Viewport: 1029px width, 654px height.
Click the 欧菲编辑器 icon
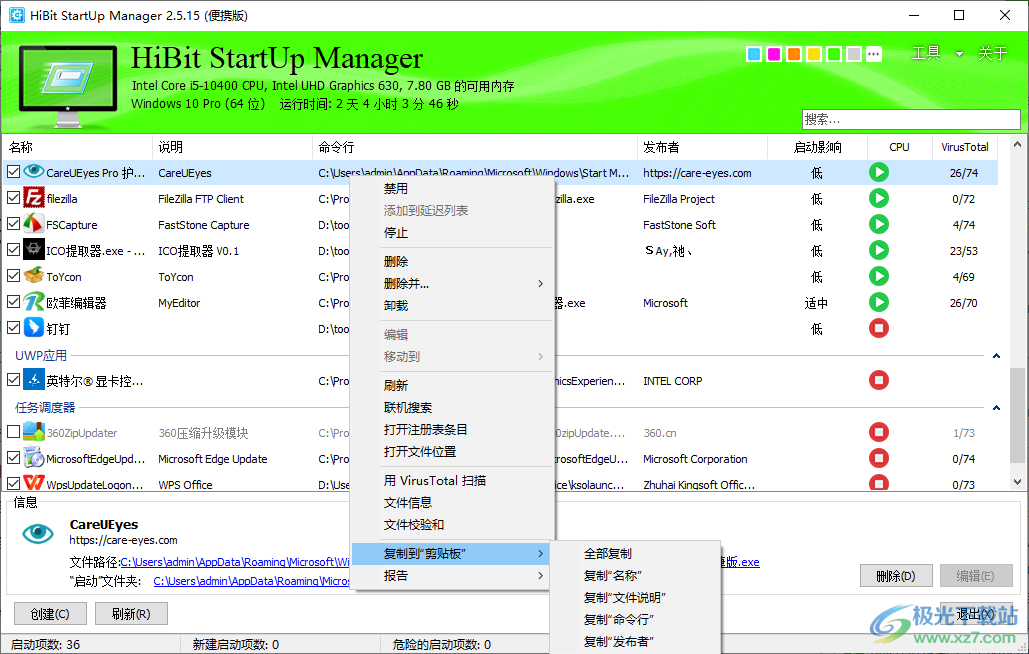click(33, 302)
